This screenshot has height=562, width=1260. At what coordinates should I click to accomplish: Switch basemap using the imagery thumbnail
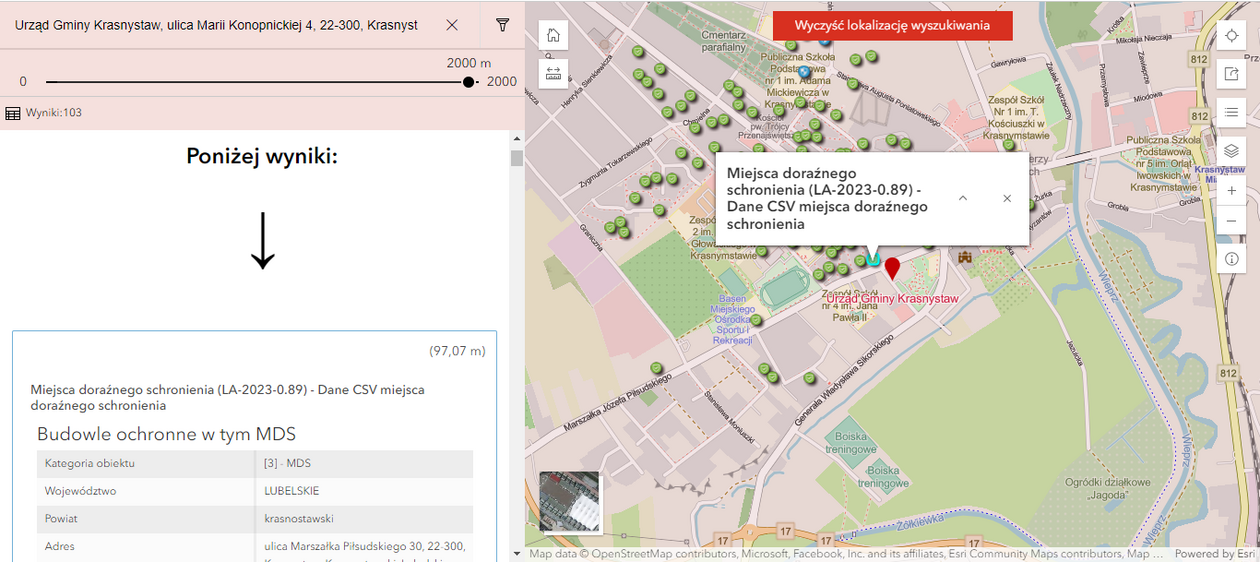[x=569, y=501]
